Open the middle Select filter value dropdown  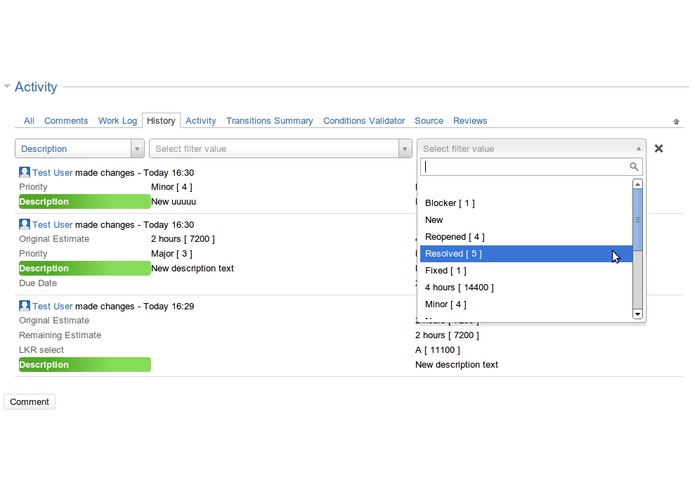[x=281, y=148]
